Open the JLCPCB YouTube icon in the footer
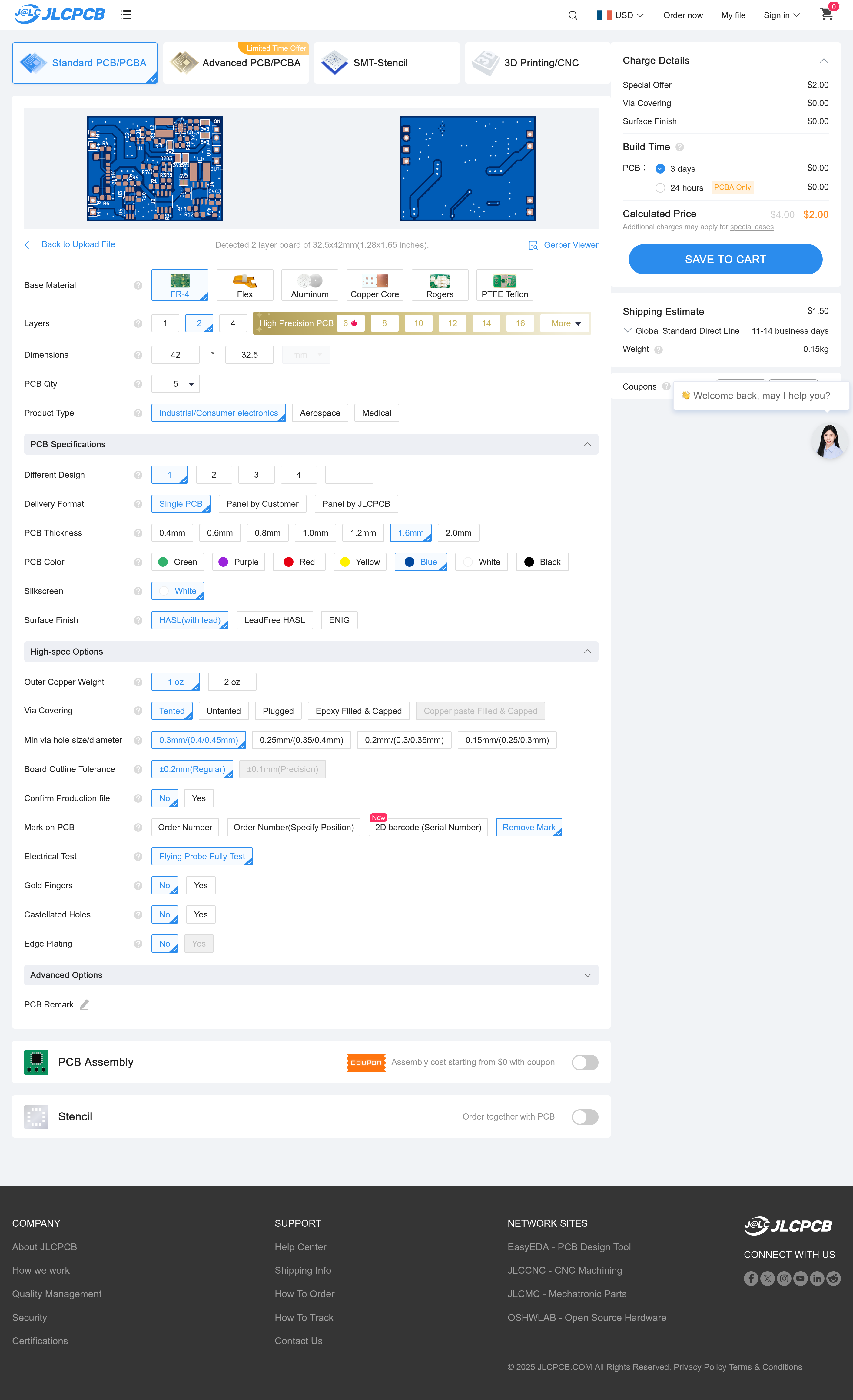This screenshot has width=853, height=1400. (800, 1279)
